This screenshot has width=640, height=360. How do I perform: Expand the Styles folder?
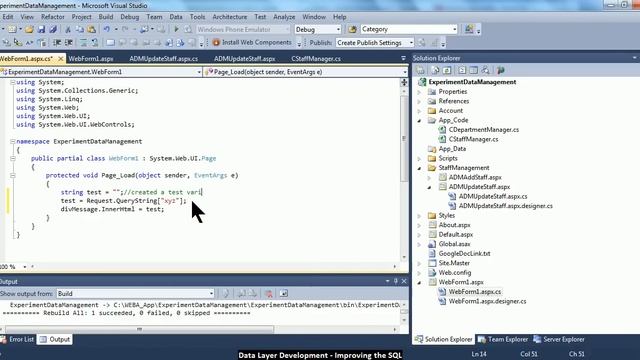pyautogui.click(x=419, y=216)
